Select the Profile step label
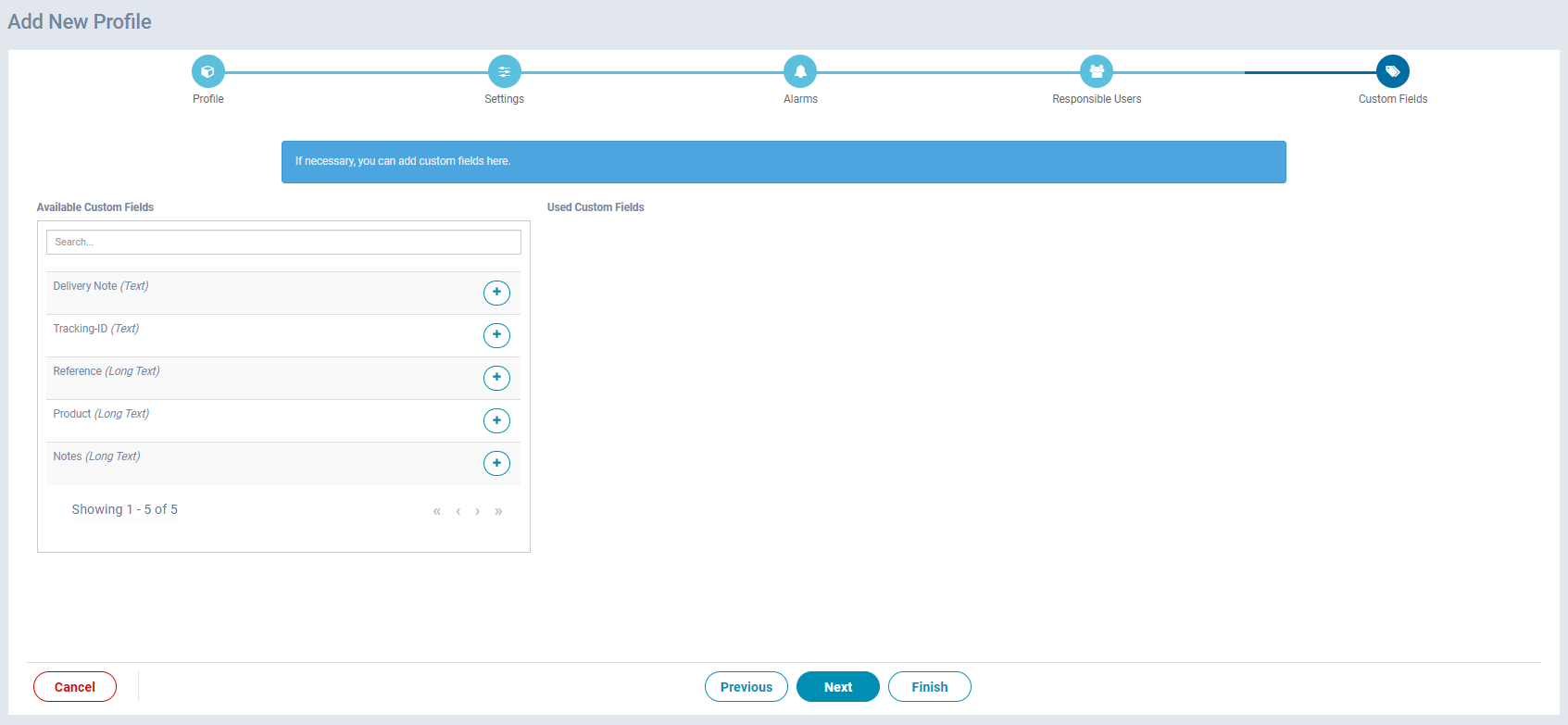The height and width of the screenshot is (725, 1568). (208, 99)
